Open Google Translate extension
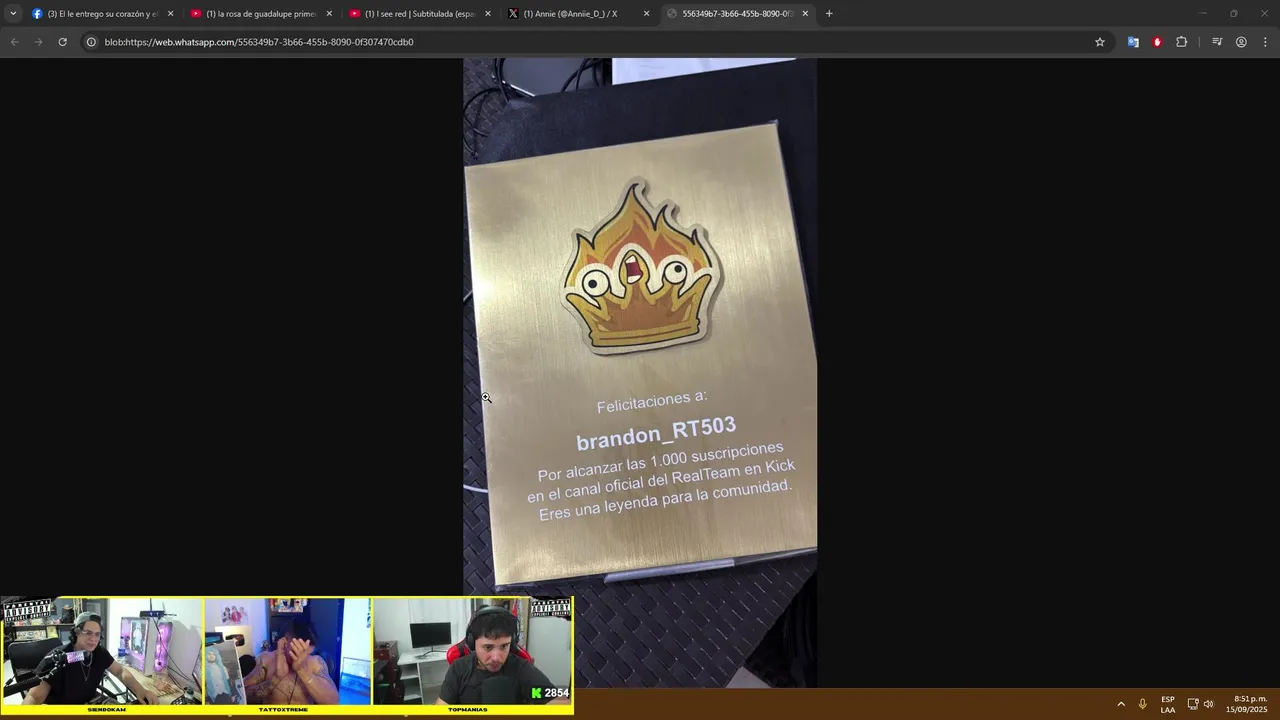 tap(1133, 42)
